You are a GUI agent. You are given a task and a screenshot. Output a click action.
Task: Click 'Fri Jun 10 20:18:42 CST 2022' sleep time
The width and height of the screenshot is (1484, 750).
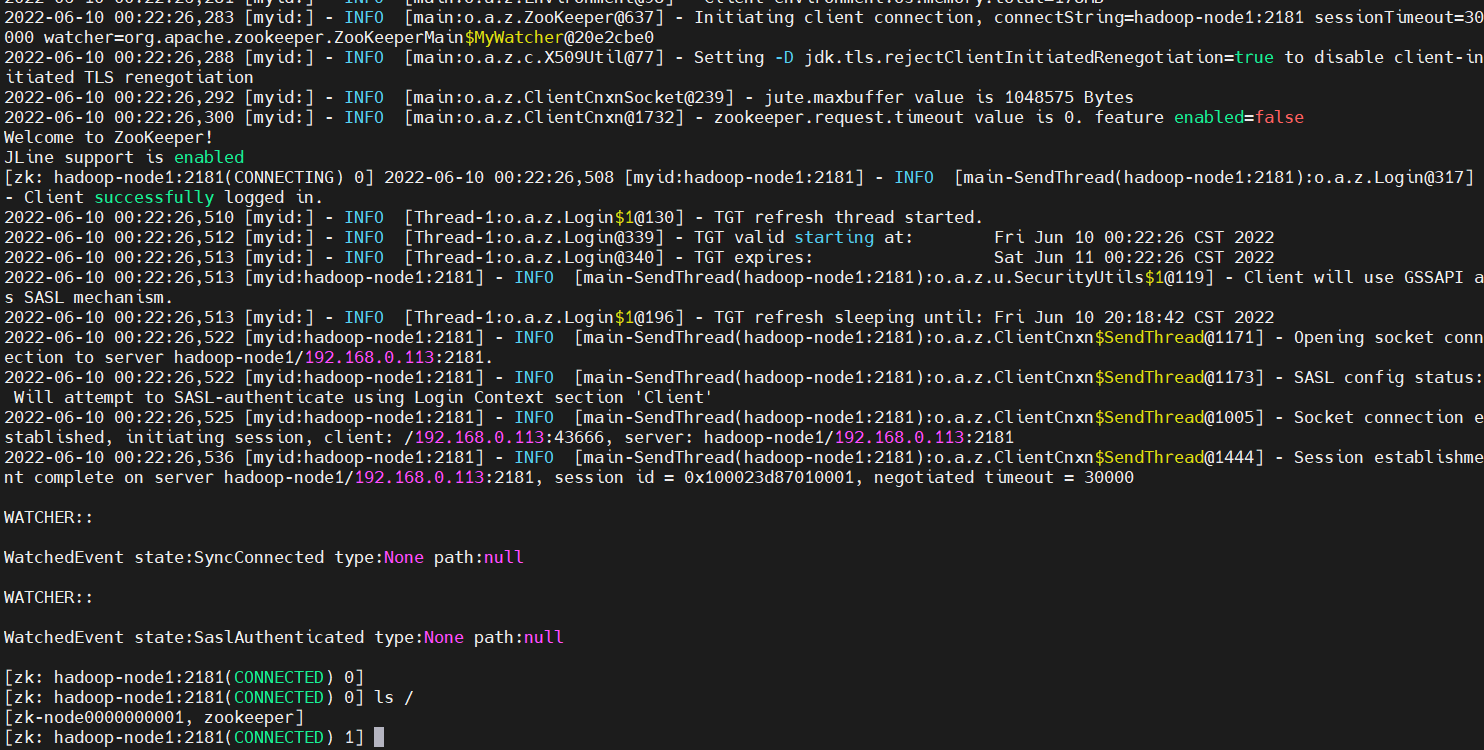[x=1134, y=317]
